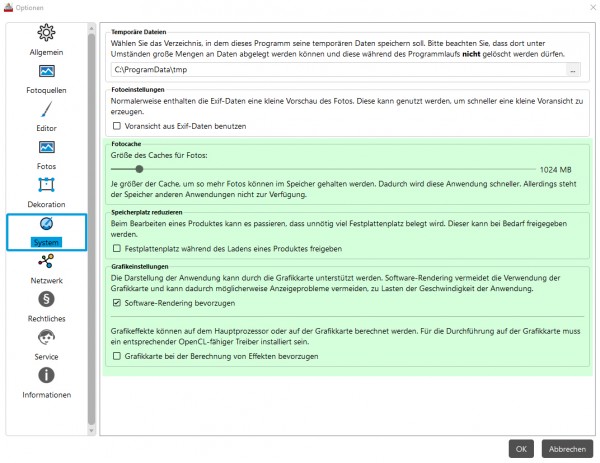Click the temp directory path field

point(338,70)
